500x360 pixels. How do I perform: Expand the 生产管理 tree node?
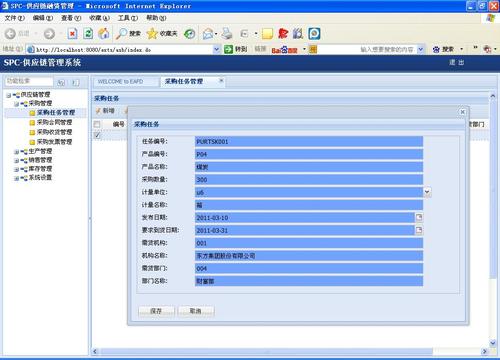coord(16,152)
